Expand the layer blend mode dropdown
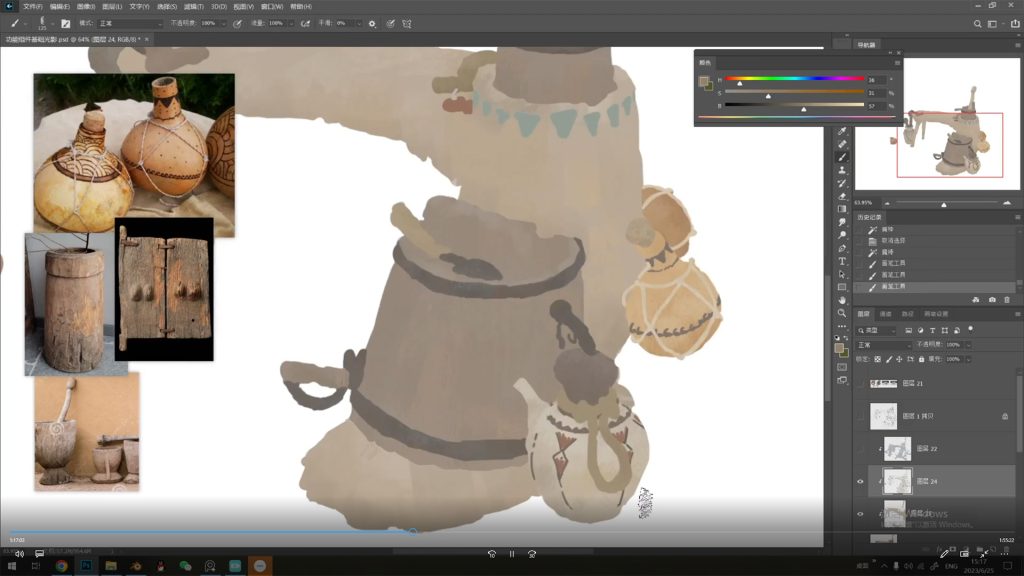Viewport: 1024px width, 576px height. coord(885,344)
